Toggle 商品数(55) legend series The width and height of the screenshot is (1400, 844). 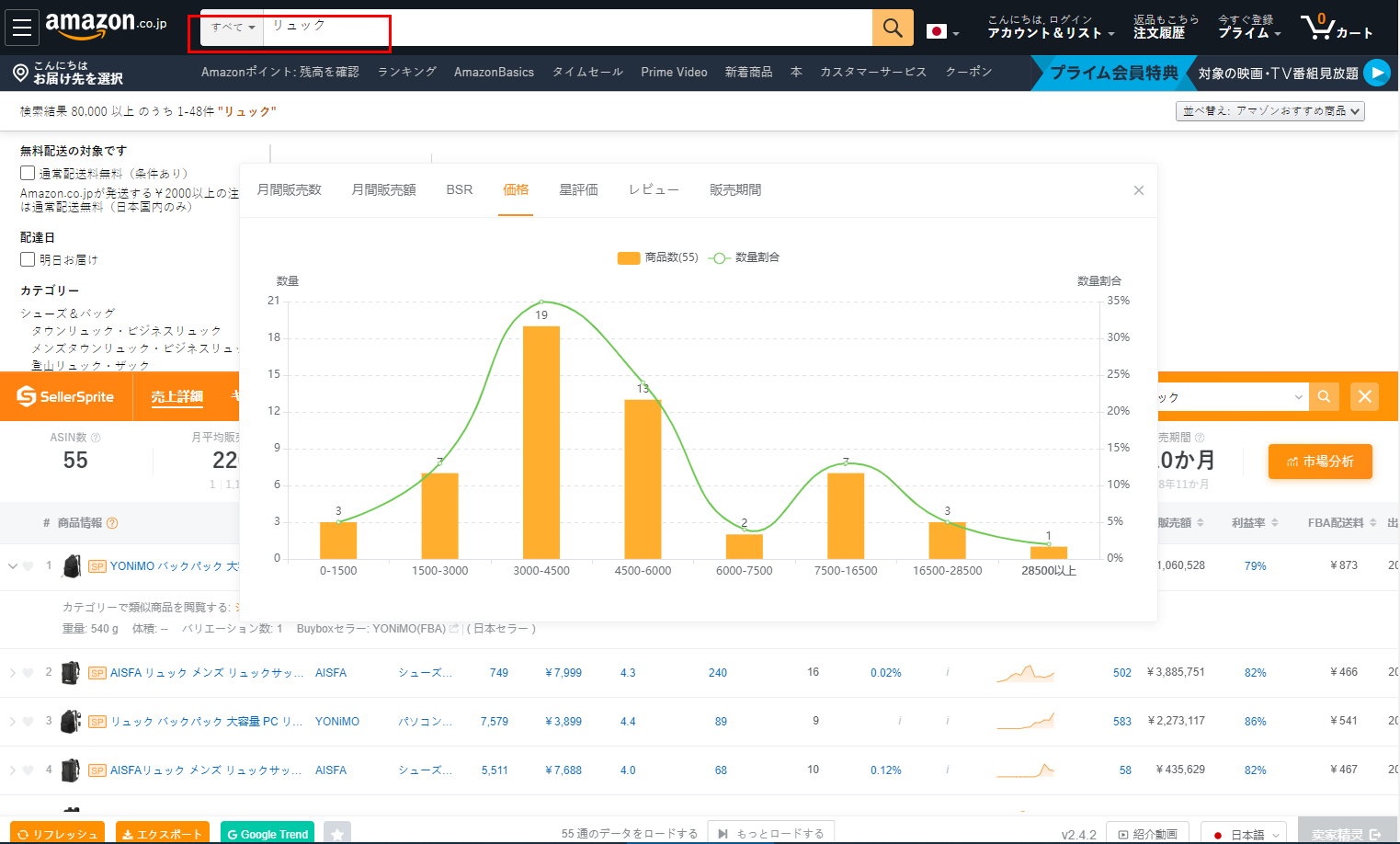click(658, 257)
